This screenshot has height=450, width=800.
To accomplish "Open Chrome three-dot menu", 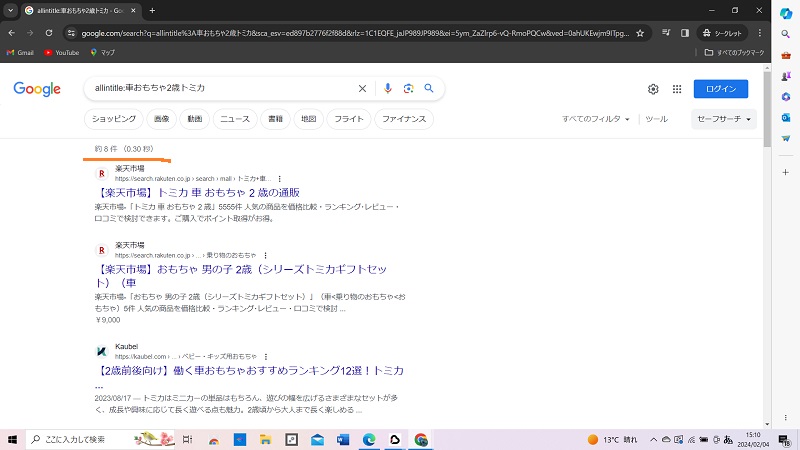I will [760, 33].
